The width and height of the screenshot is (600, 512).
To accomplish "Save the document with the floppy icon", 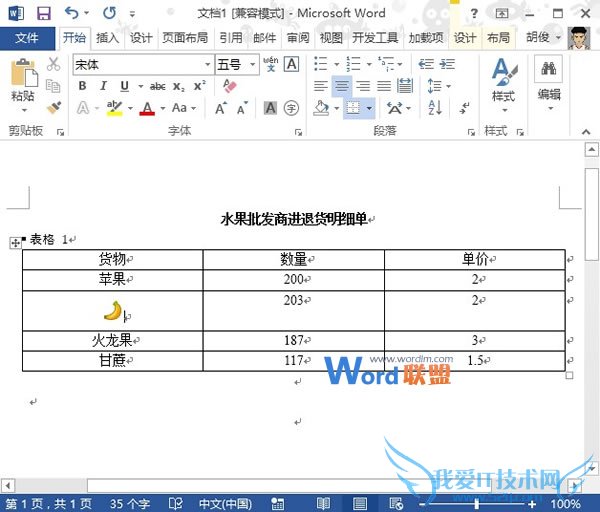I will (44, 13).
